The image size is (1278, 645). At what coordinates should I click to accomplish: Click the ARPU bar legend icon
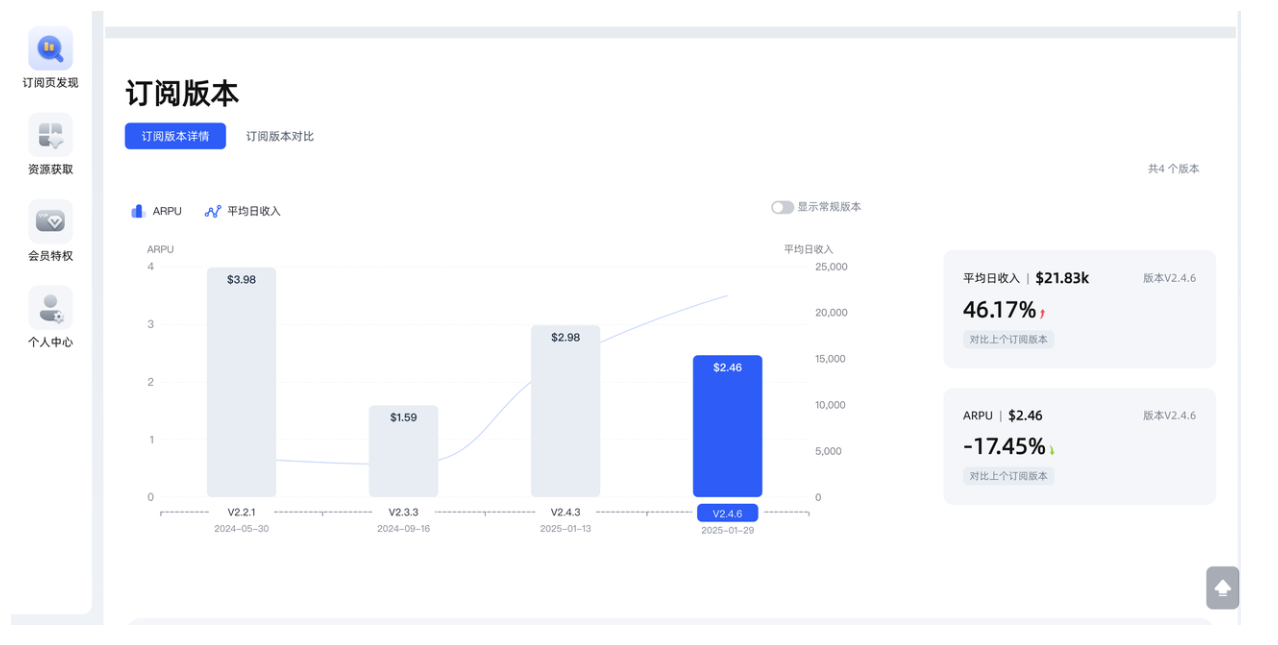coord(138,211)
